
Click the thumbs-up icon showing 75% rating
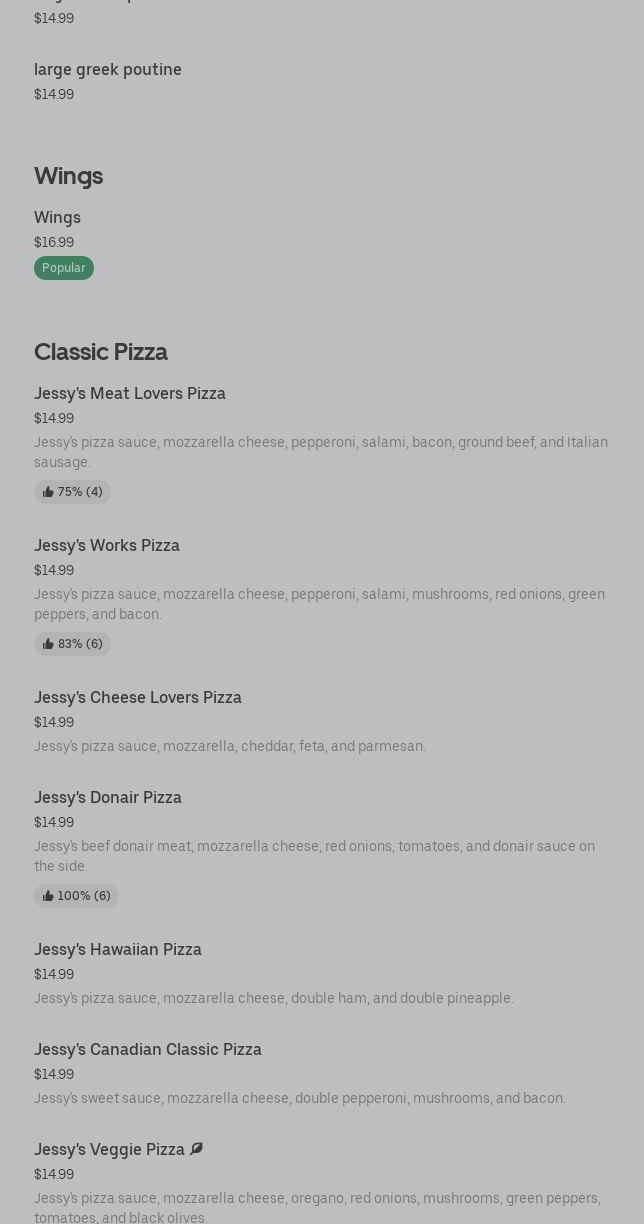click(x=48, y=492)
